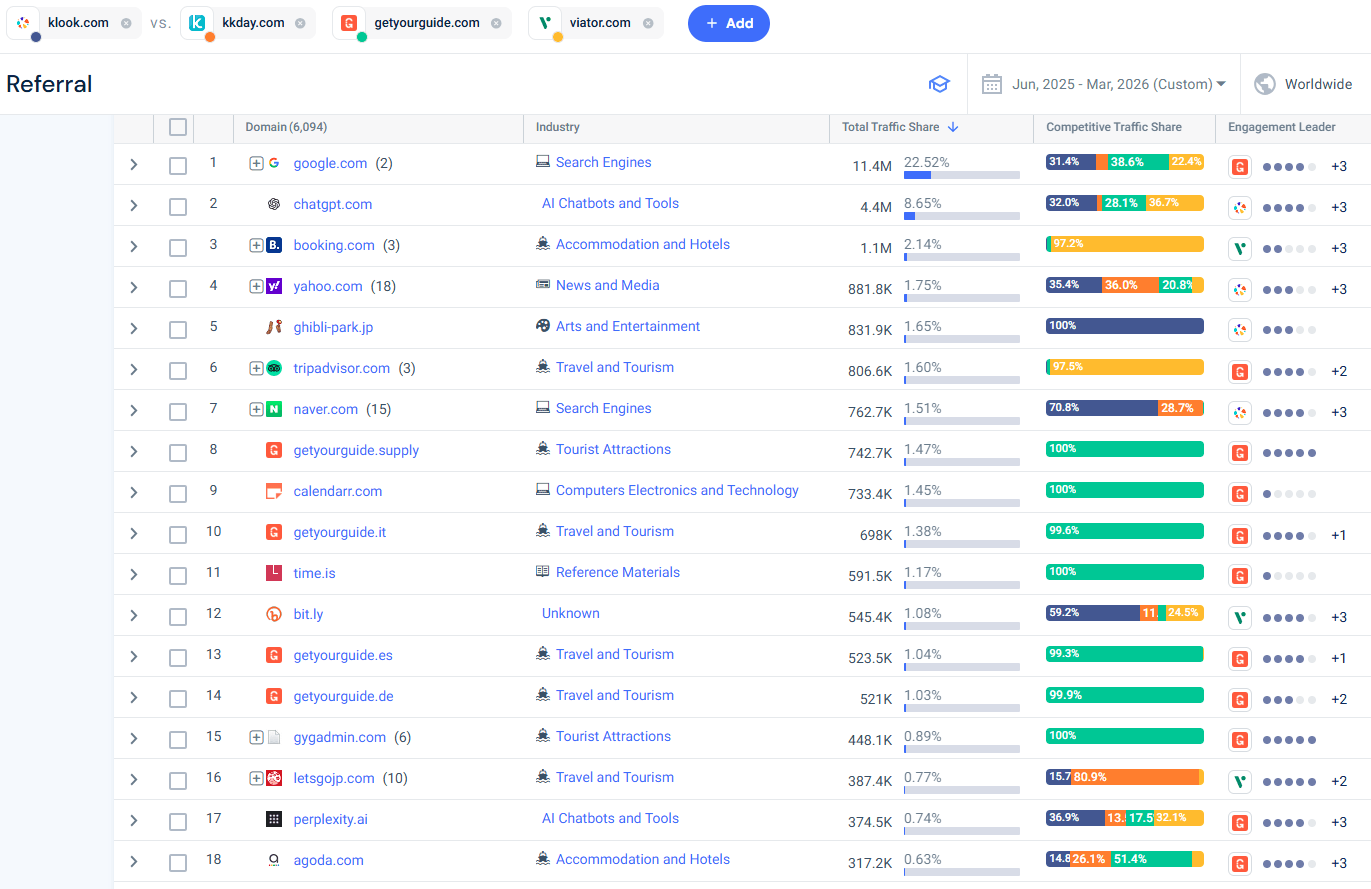Image resolution: width=1371 pixels, height=889 pixels.
Task: Click the Tripadvisor favicon in row 6
Action: click(x=273, y=368)
